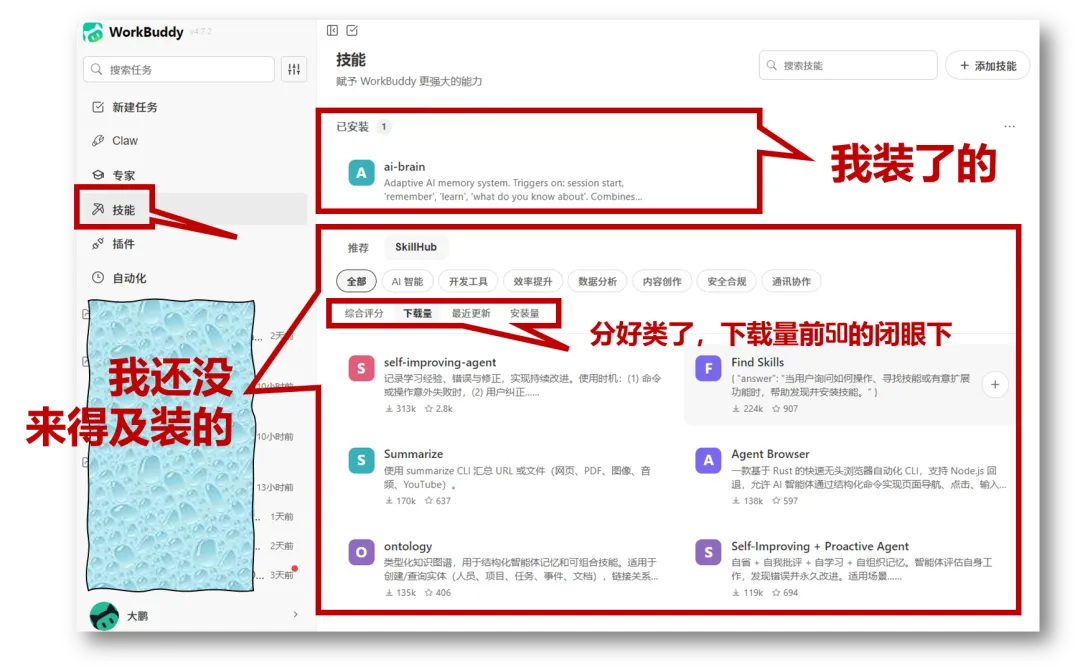Expand the 大鹏 account chevron

(x=295, y=614)
